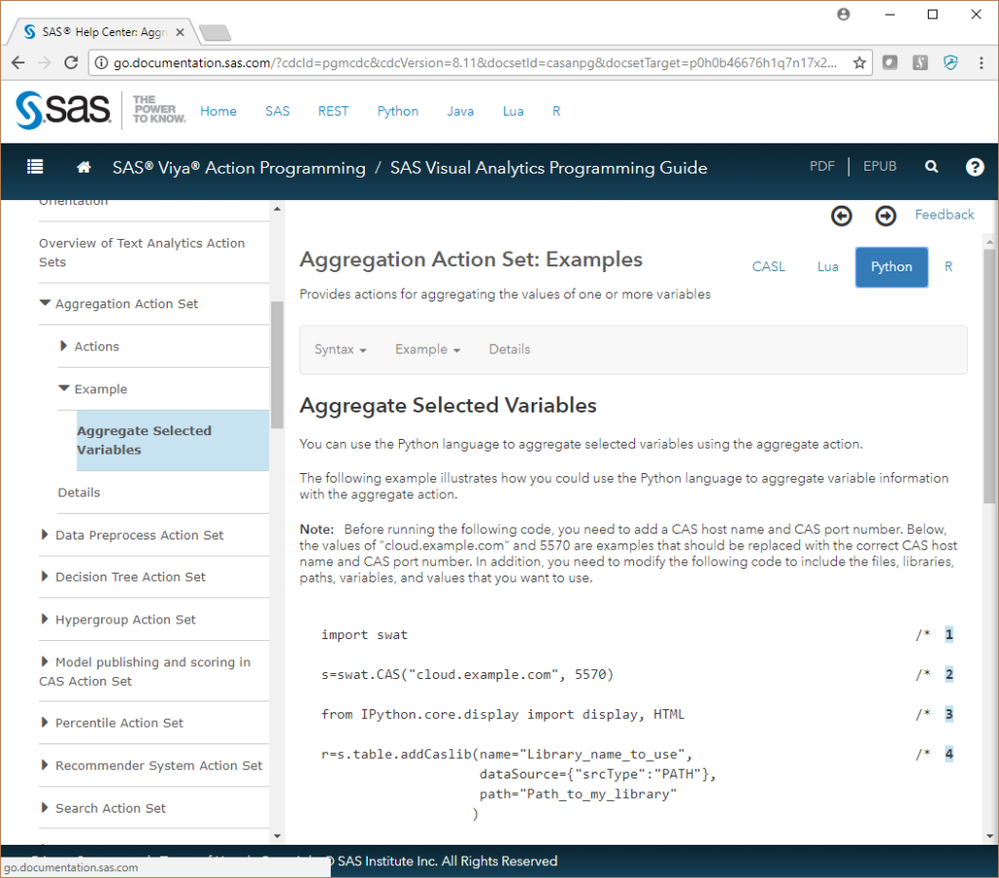Open the Example dropdown menu

tap(427, 349)
